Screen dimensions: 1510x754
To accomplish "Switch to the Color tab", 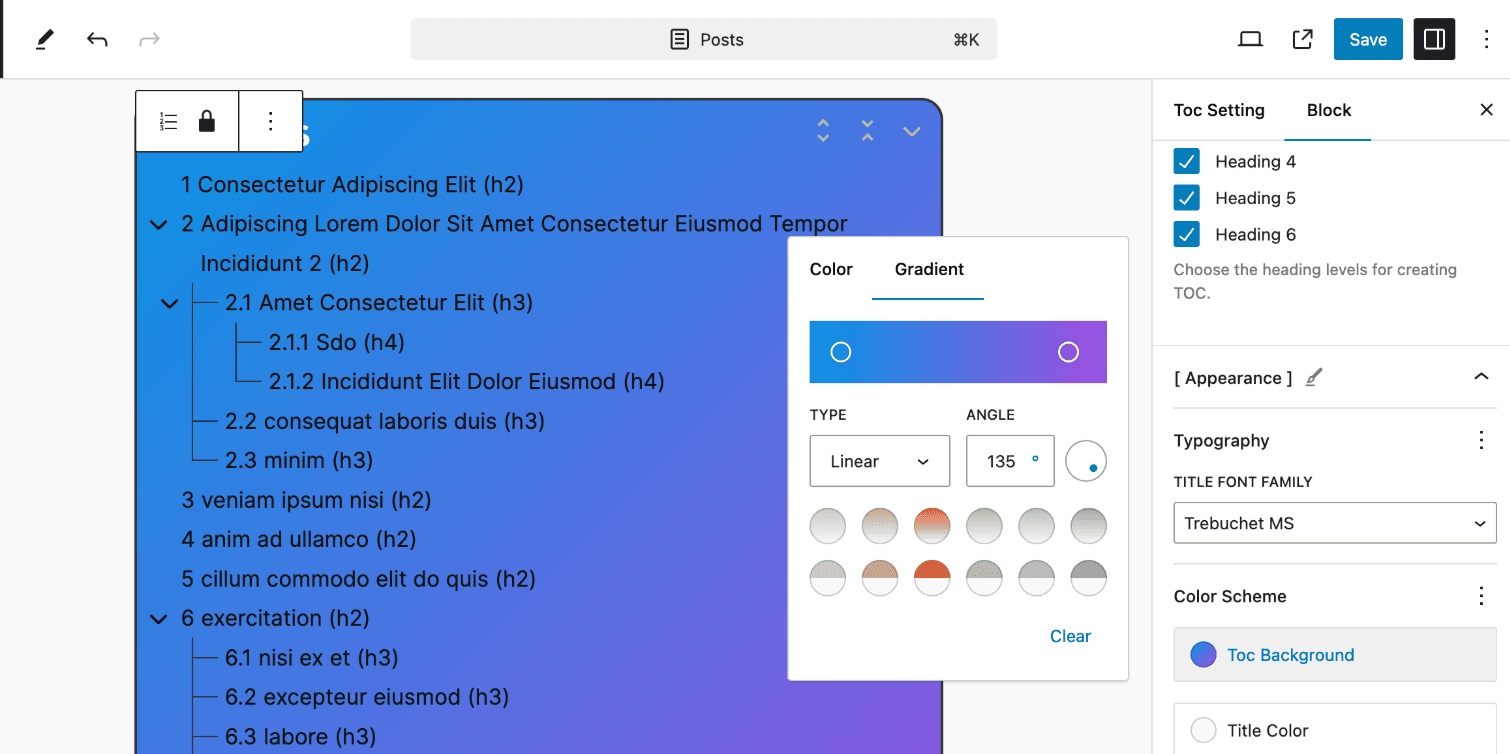I will (x=831, y=269).
